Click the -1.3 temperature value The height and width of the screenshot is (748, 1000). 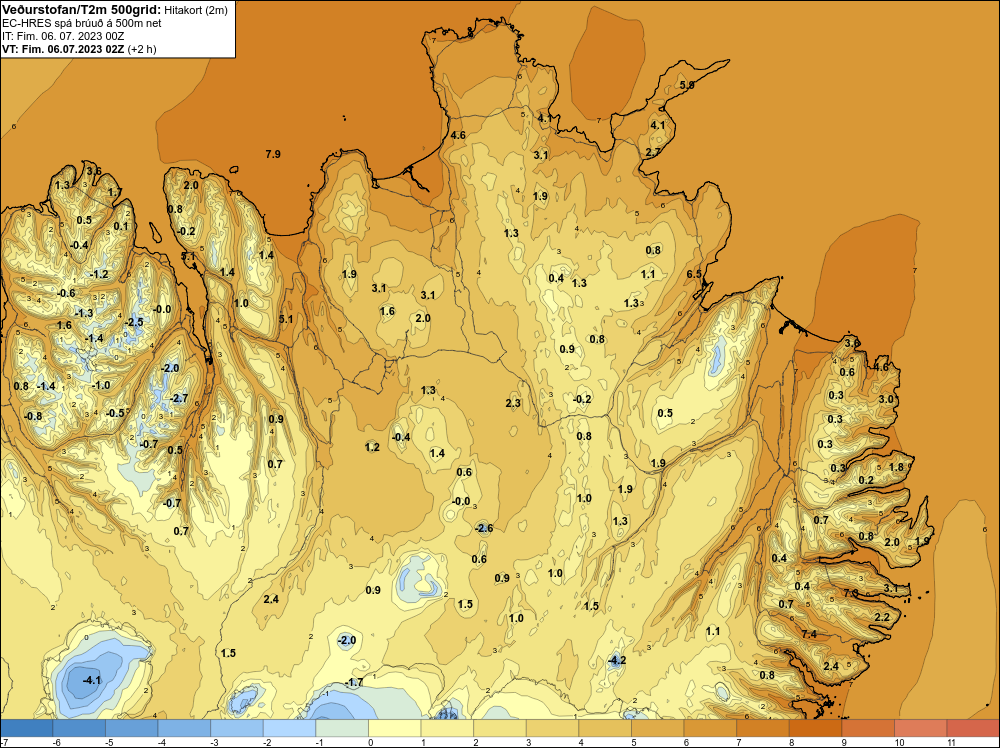tap(84, 313)
